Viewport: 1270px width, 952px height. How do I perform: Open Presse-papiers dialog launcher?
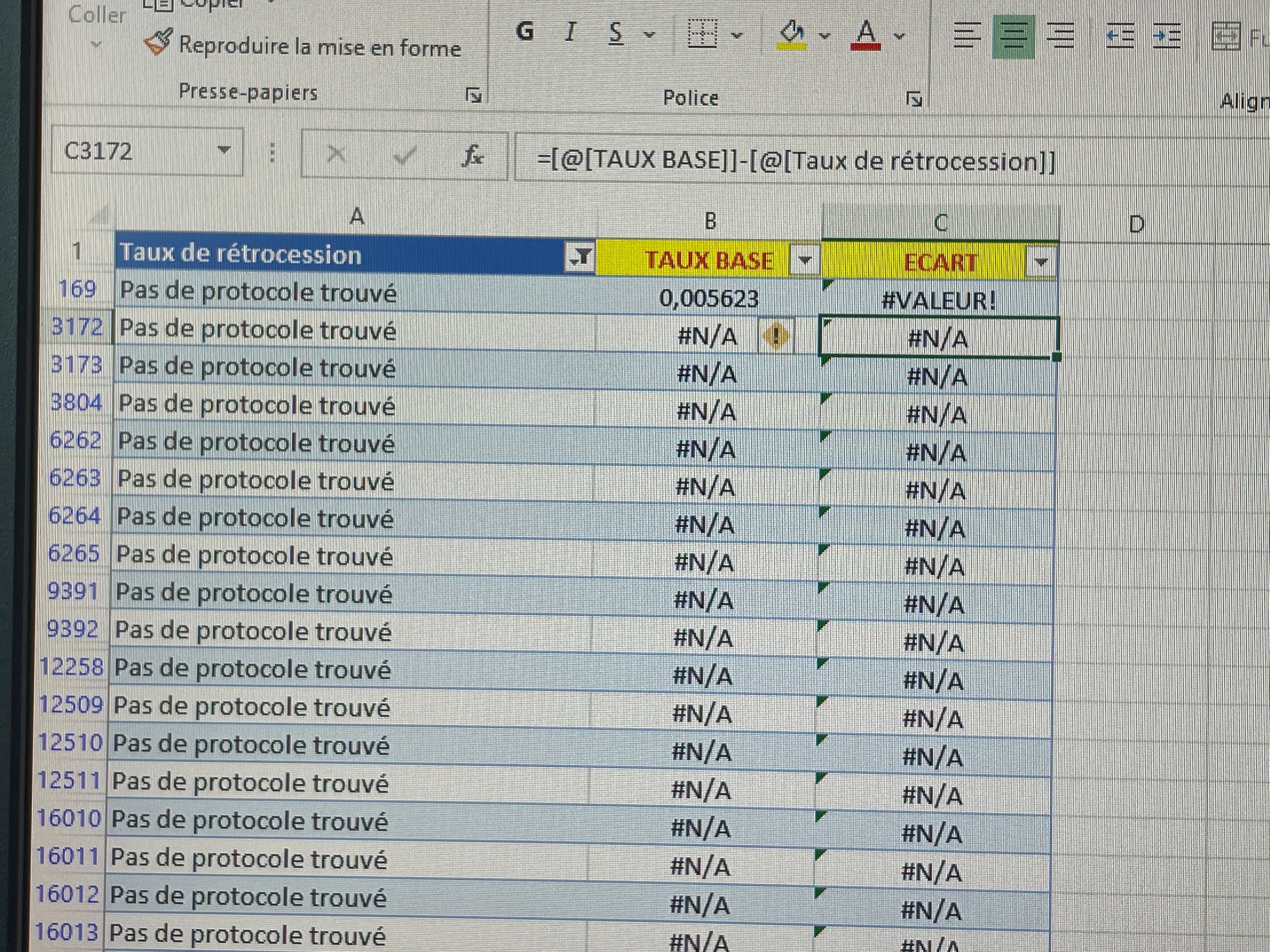coord(474,95)
